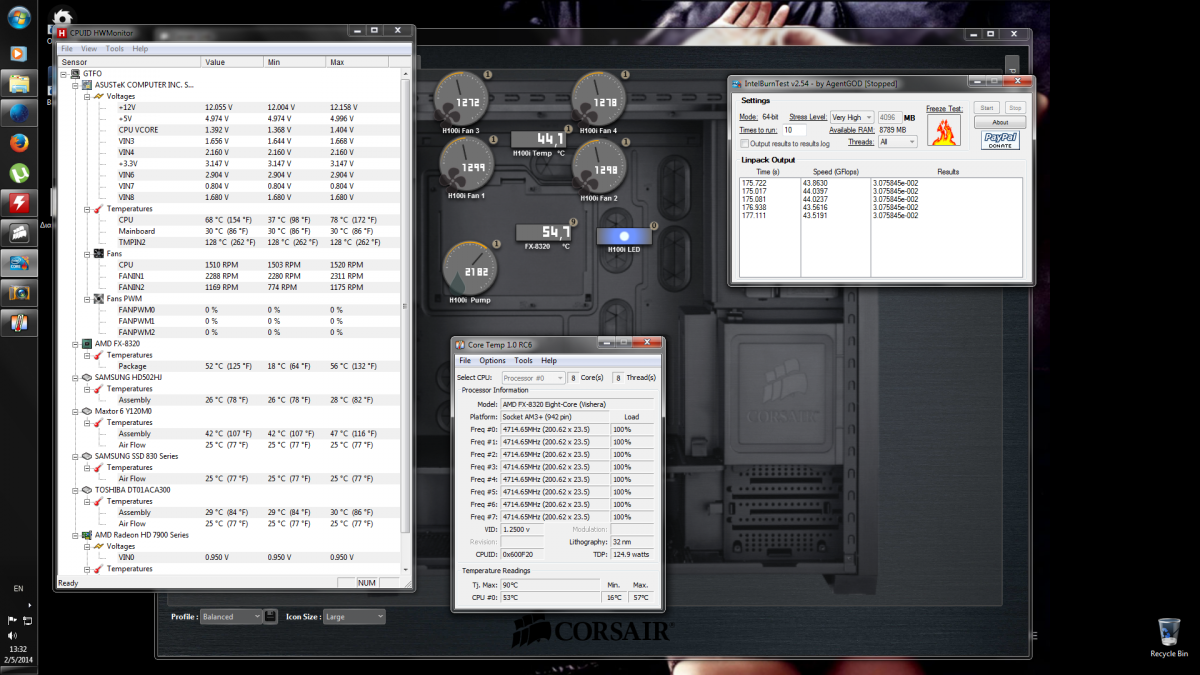
Task: Open the Recycle Bin on desktop
Action: tap(1168, 637)
